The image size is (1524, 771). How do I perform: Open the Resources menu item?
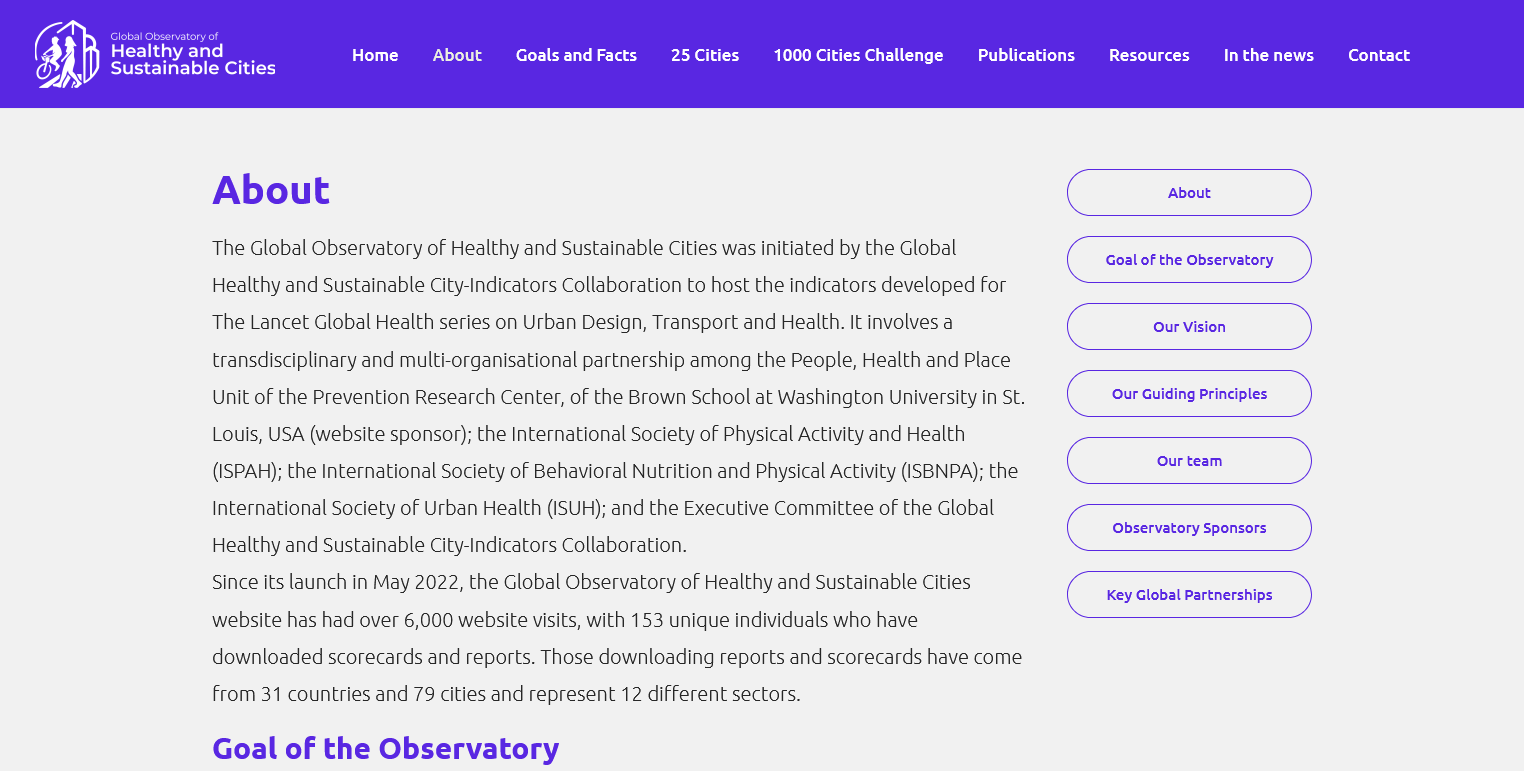tap(1149, 55)
